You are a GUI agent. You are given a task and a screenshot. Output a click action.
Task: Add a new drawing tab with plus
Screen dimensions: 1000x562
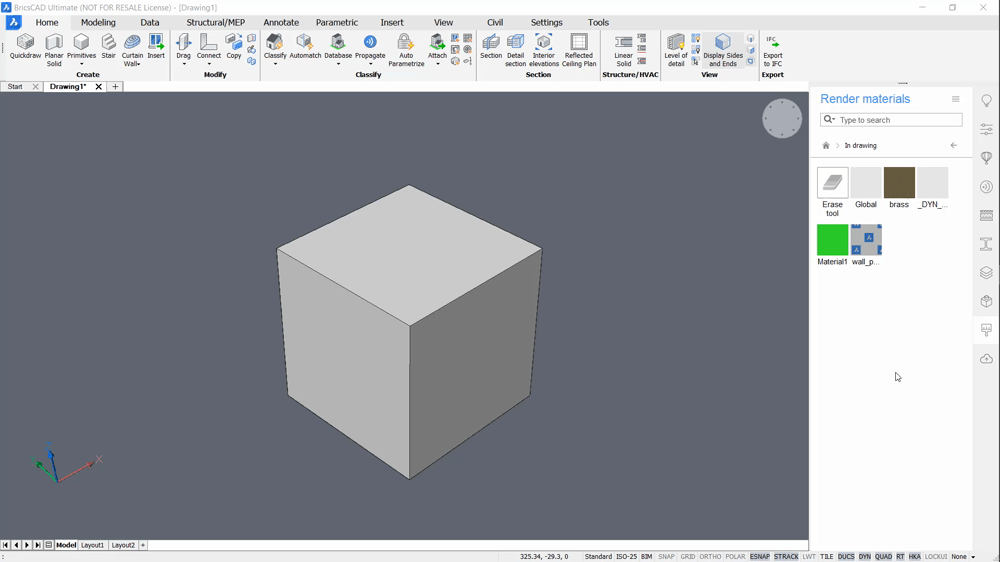pos(115,86)
